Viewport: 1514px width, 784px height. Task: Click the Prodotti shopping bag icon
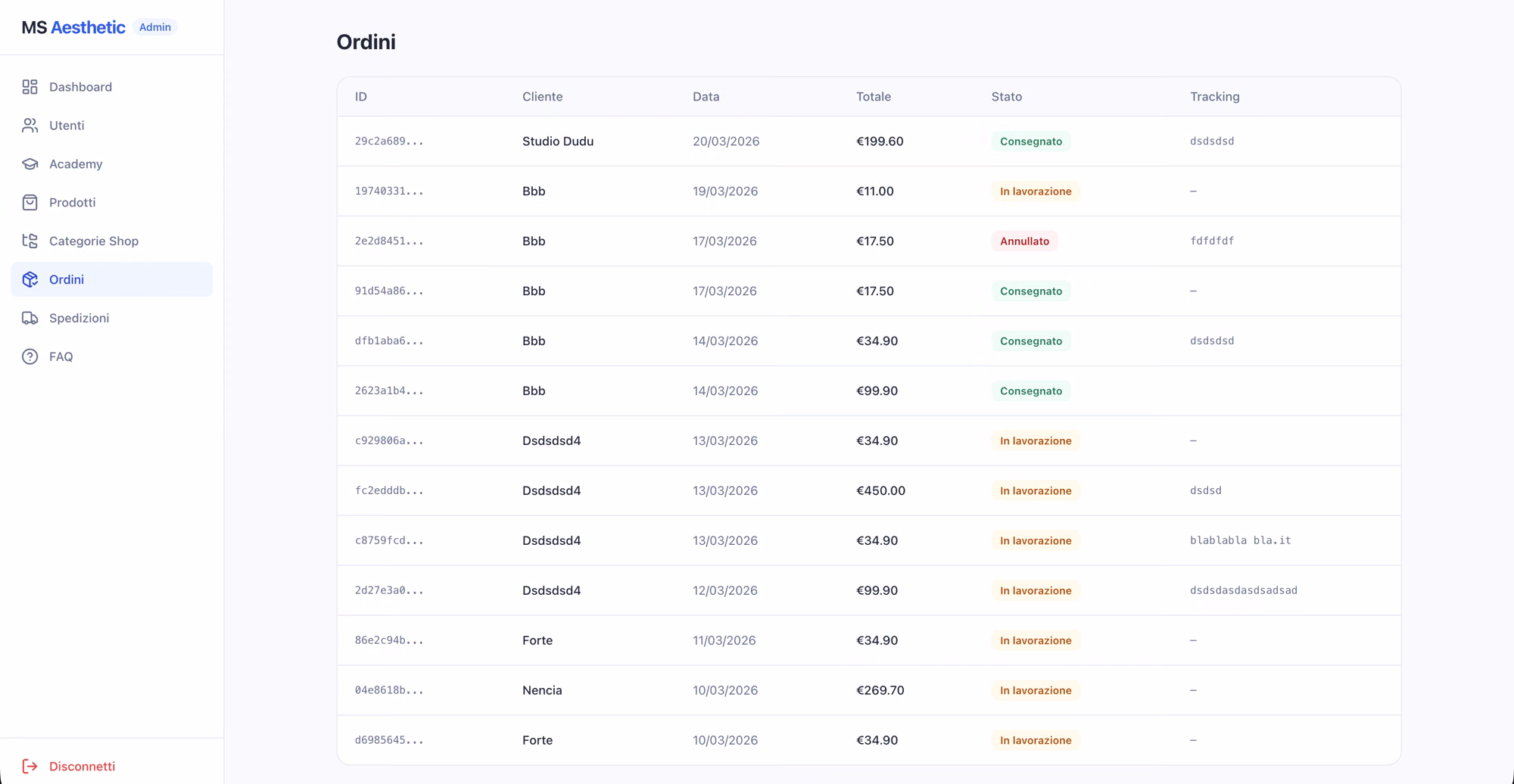point(30,203)
